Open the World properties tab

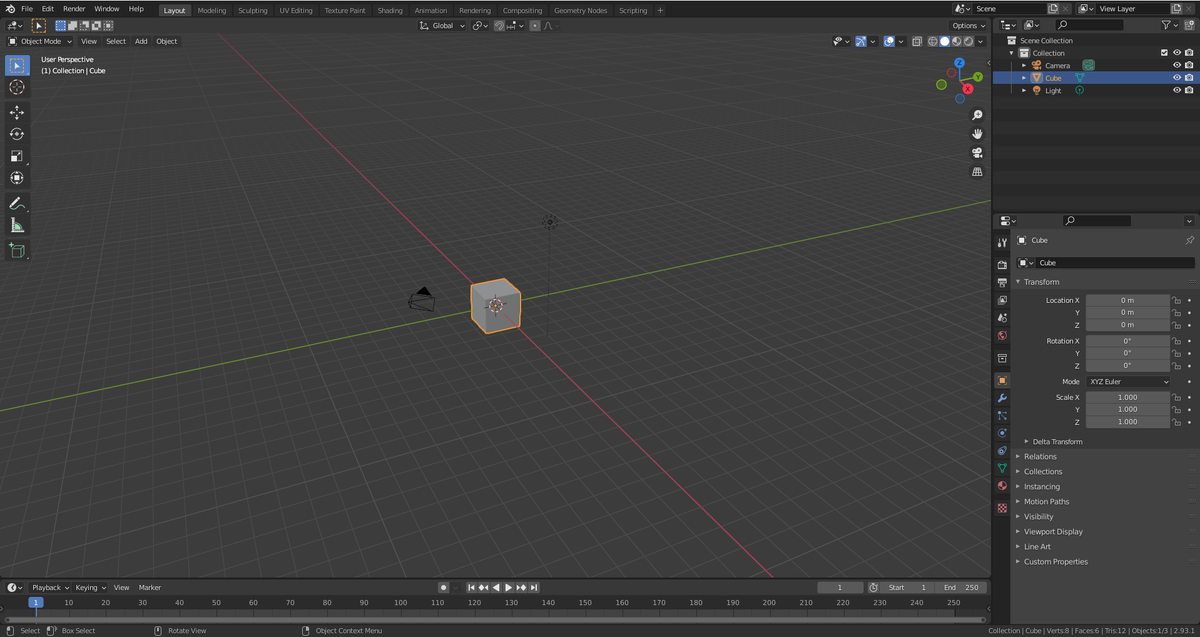(1002, 336)
